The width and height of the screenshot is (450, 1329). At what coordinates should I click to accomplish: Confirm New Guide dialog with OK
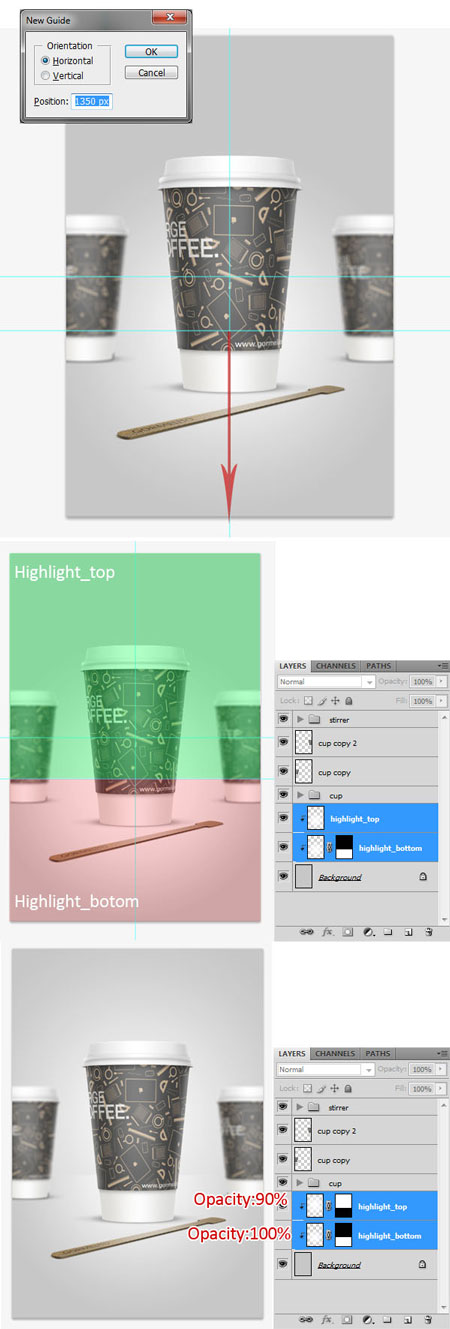(x=152, y=51)
